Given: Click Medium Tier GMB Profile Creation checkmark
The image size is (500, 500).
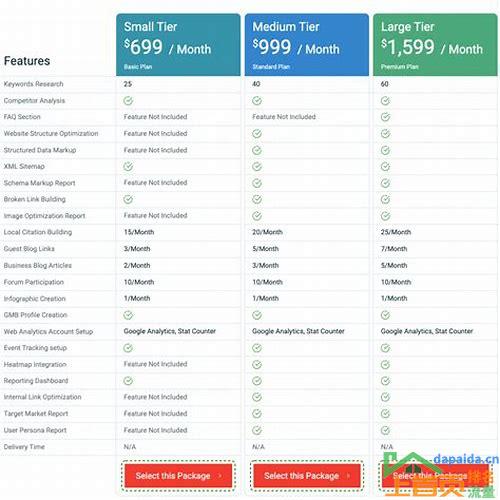Looking at the screenshot, I should pos(257,315).
